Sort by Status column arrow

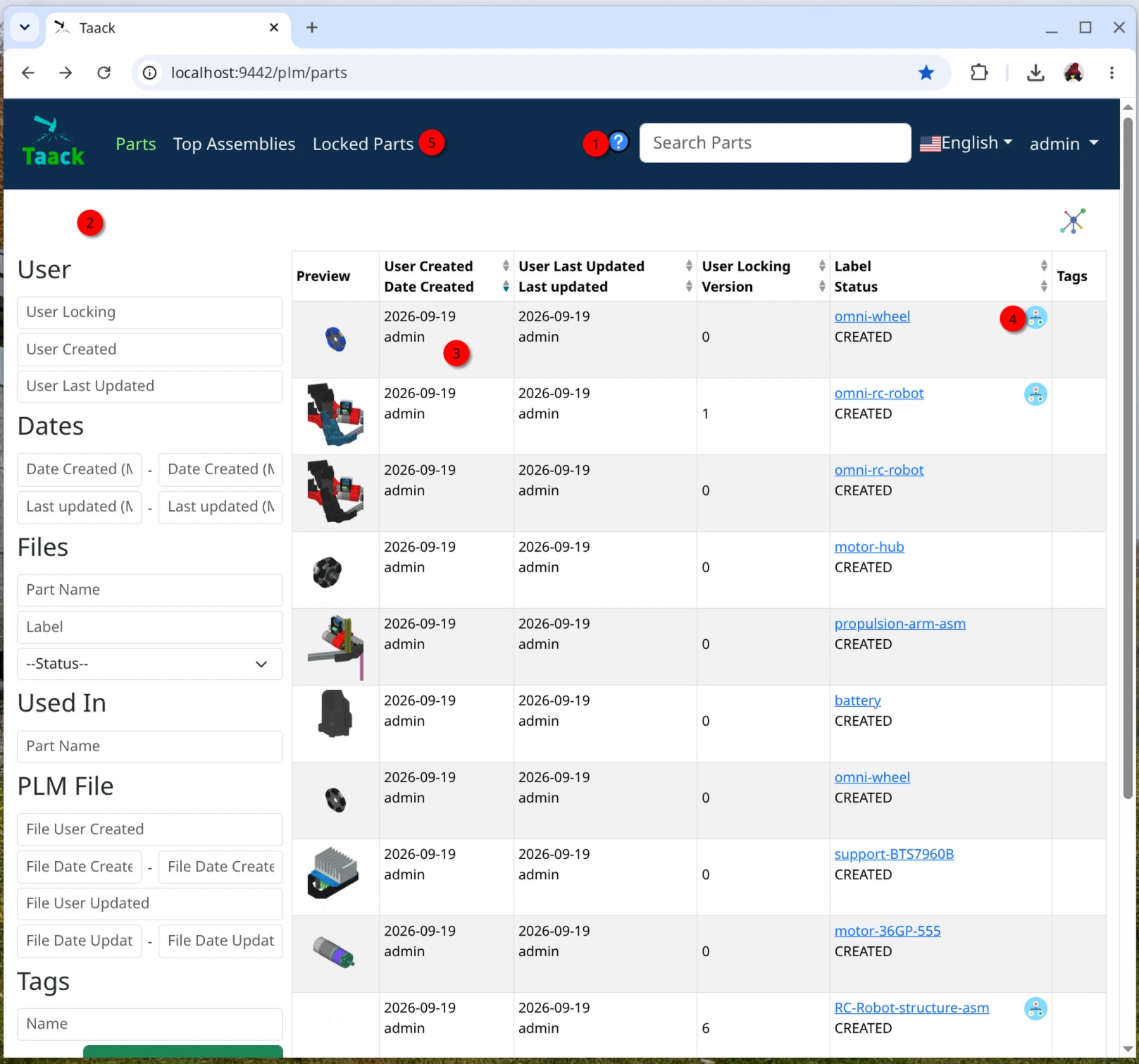[1044, 287]
